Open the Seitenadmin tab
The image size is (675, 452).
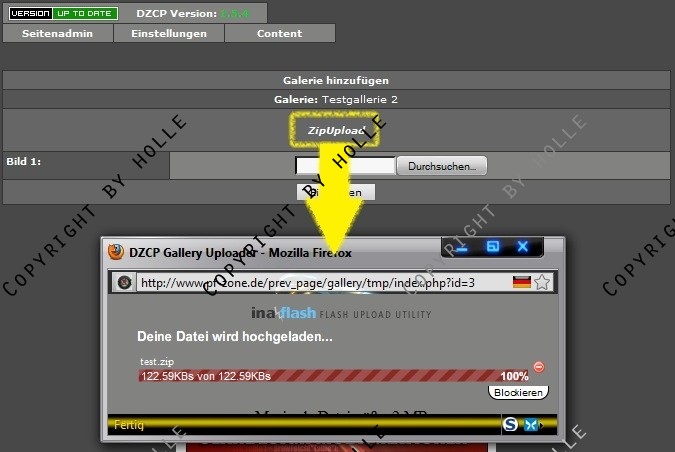pyautogui.click(x=58, y=33)
